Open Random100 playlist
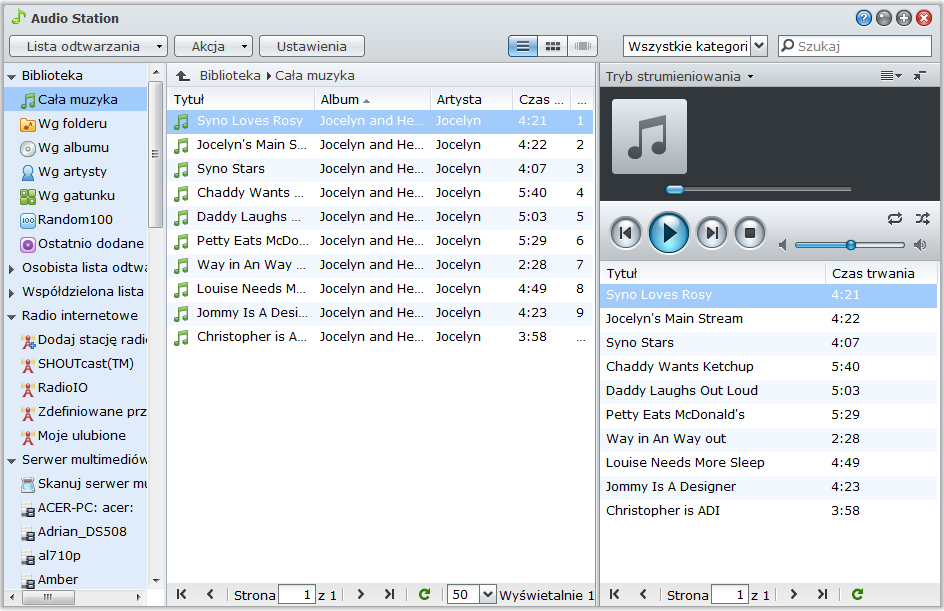Screen dimensions: 944x611 76,220
